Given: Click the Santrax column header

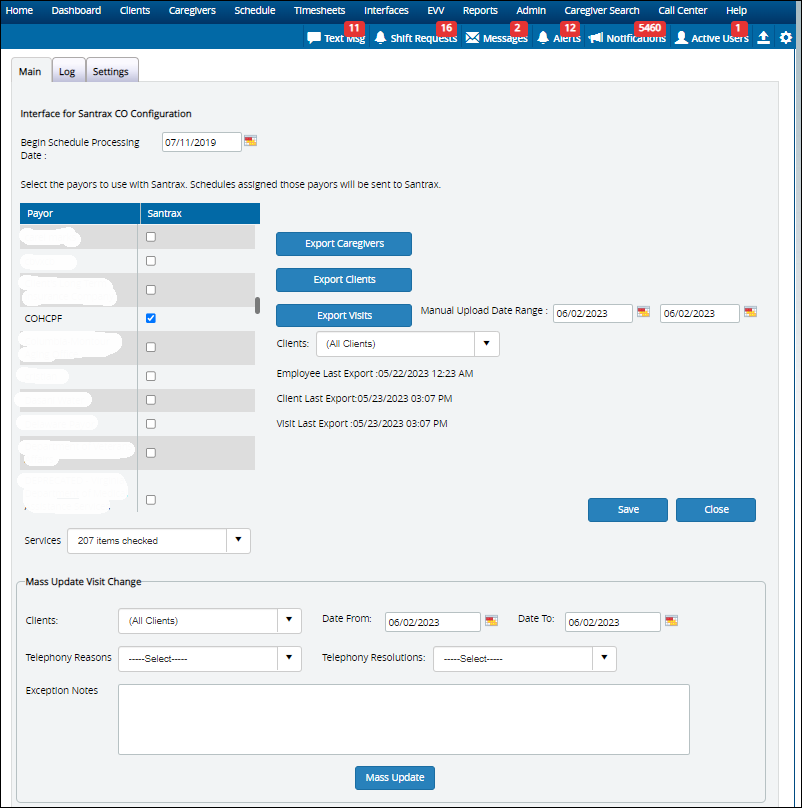Looking at the screenshot, I should point(200,213).
